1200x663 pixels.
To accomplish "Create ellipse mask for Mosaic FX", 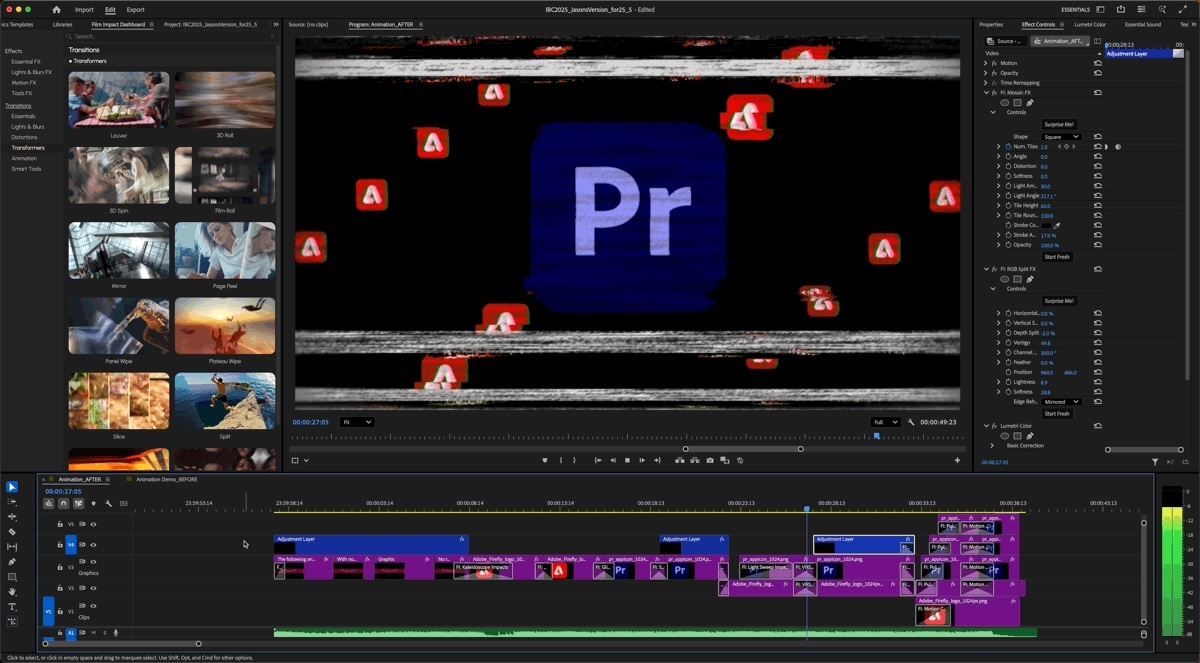I will [1004, 102].
